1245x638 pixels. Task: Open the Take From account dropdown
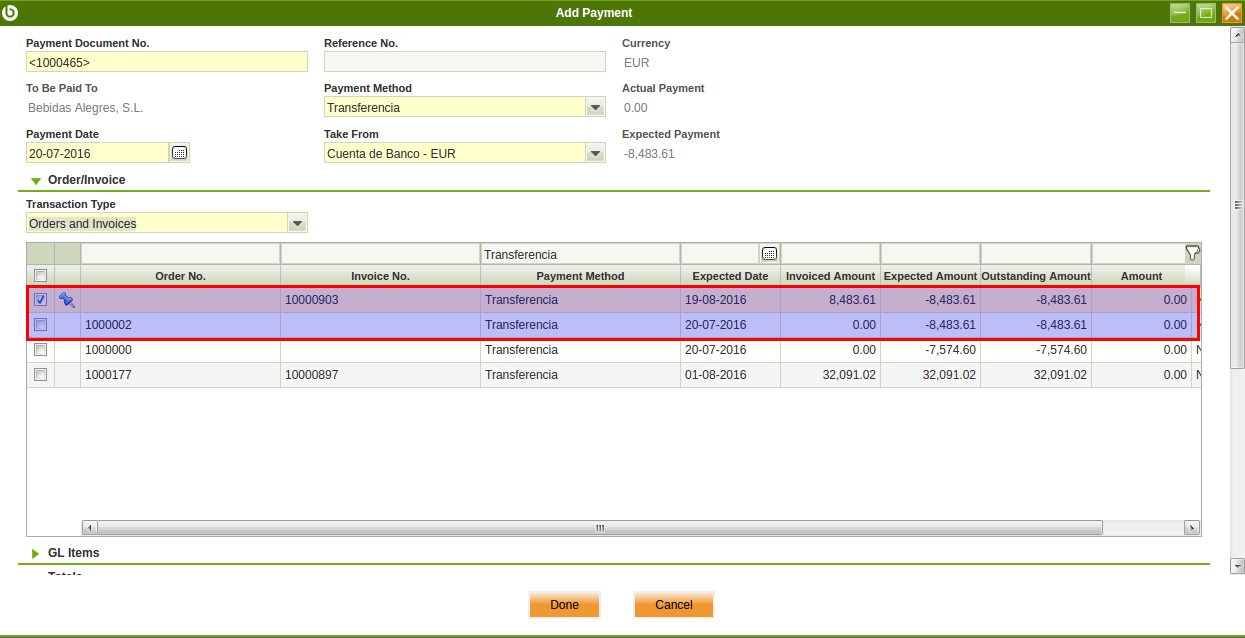595,154
